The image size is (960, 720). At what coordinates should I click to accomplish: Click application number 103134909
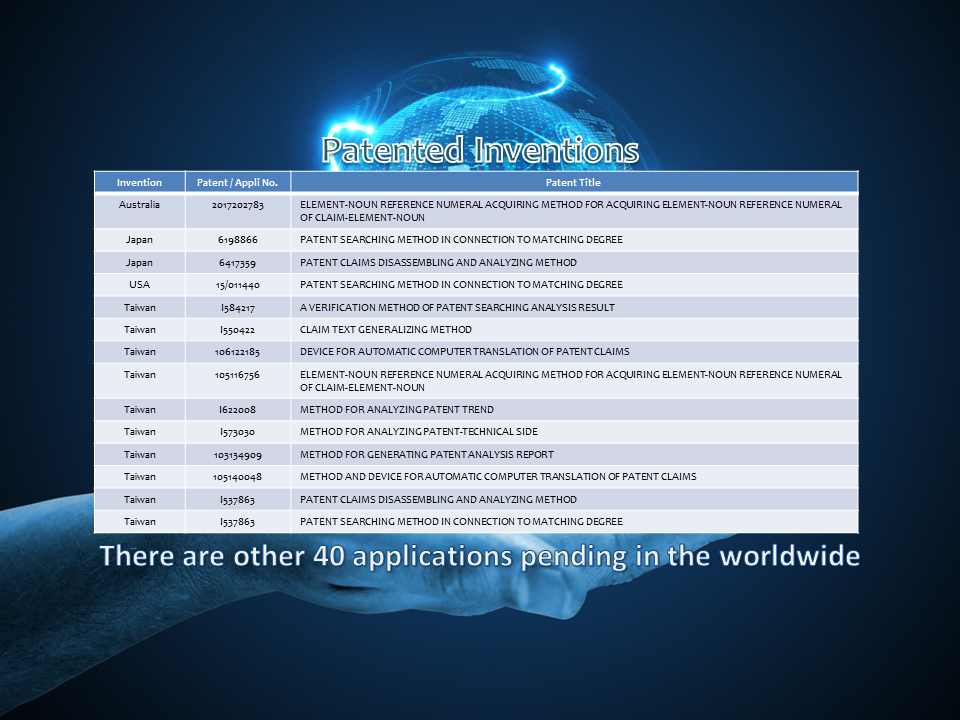point(238,455)
